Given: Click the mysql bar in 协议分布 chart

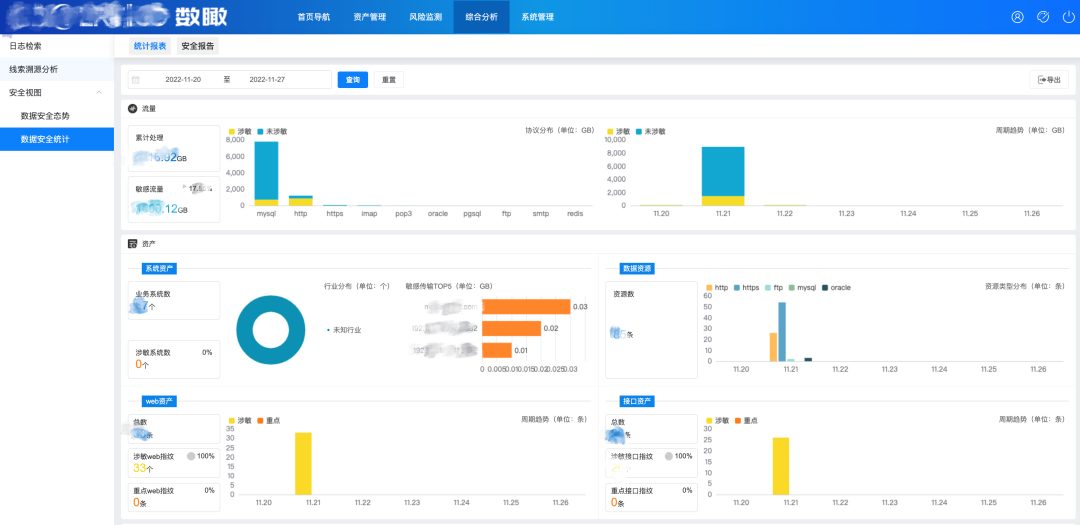Looking at the screenshot, I should [x=266, y=174].
